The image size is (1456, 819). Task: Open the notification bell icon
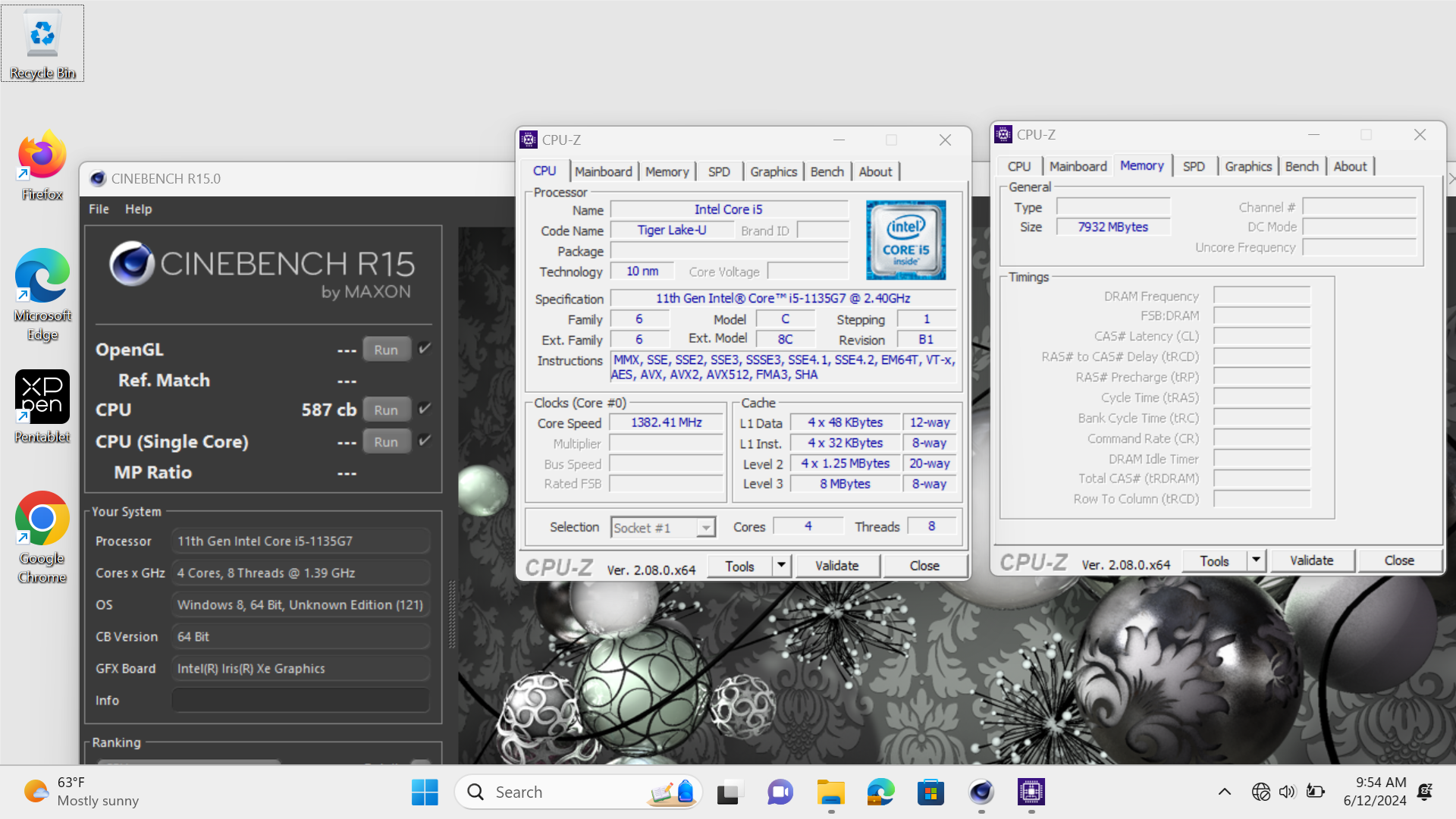pos(1425,792)
